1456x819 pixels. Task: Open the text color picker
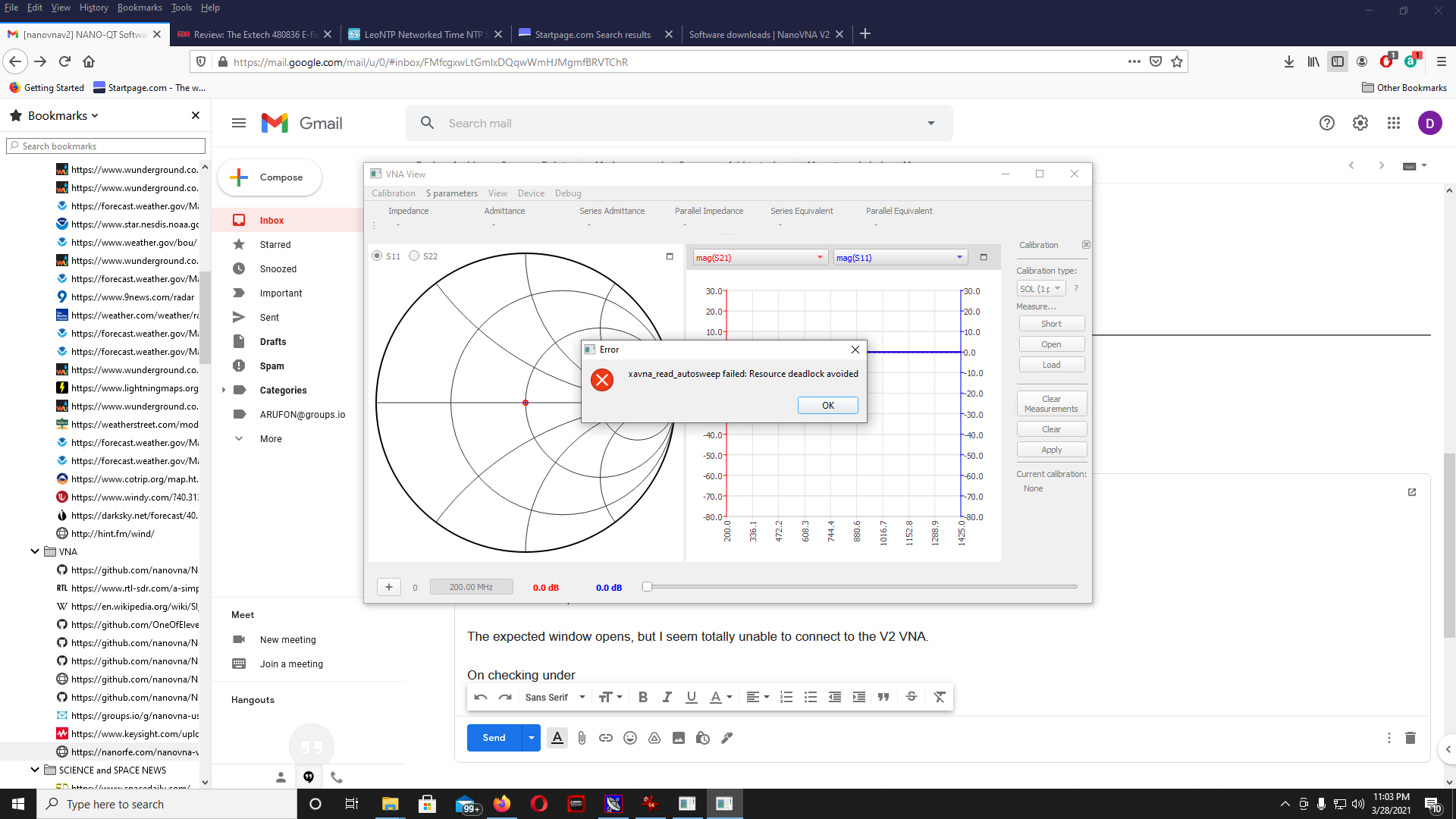pos(720,697)
